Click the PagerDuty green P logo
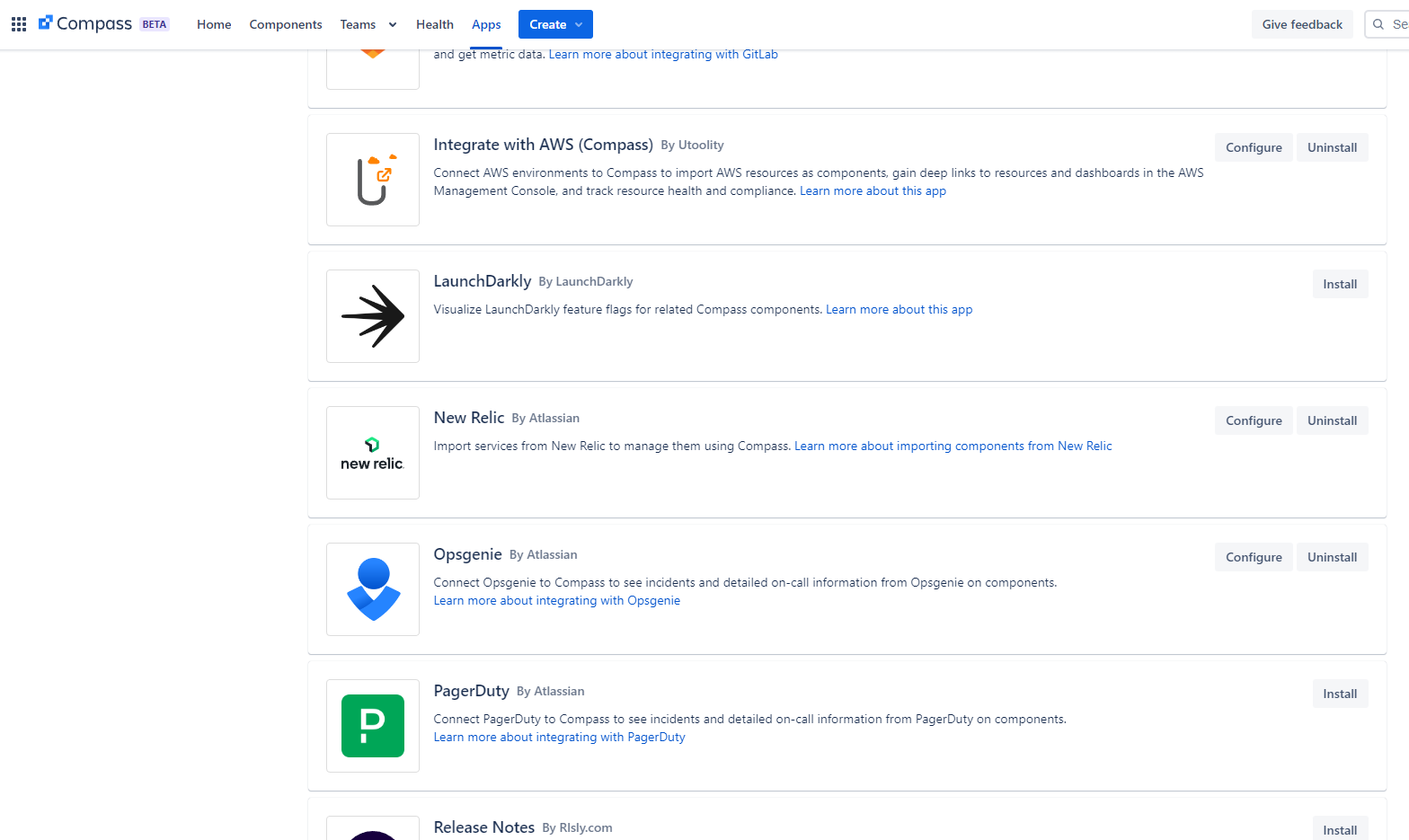This screenshot has height=840, width=1409. coord(373,726)
